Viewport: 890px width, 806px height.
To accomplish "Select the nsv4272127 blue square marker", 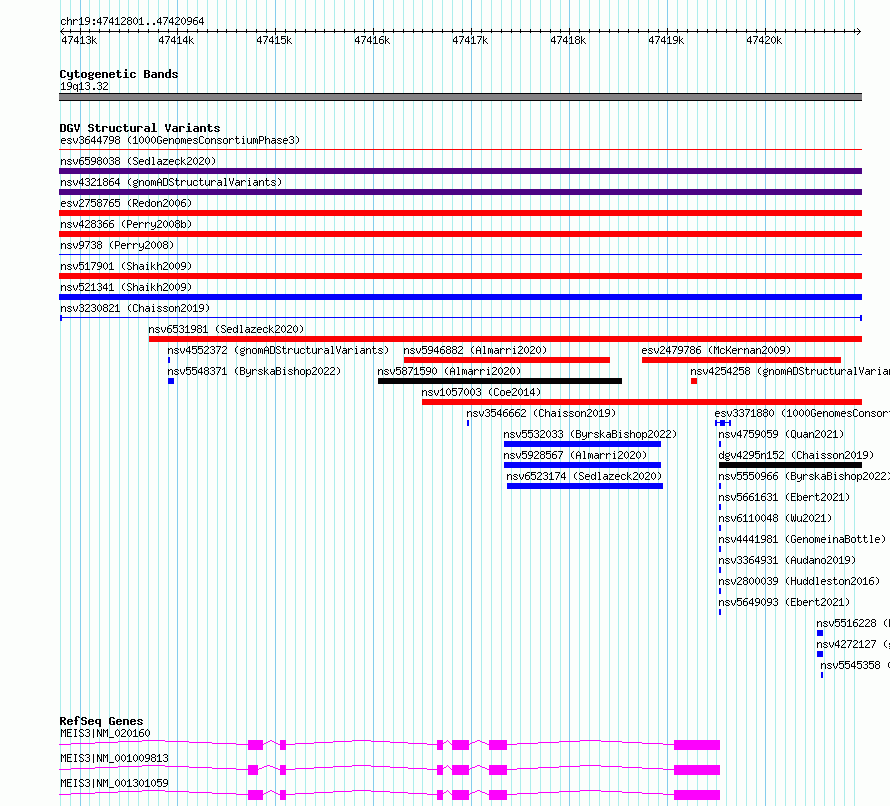I will 820,654.
